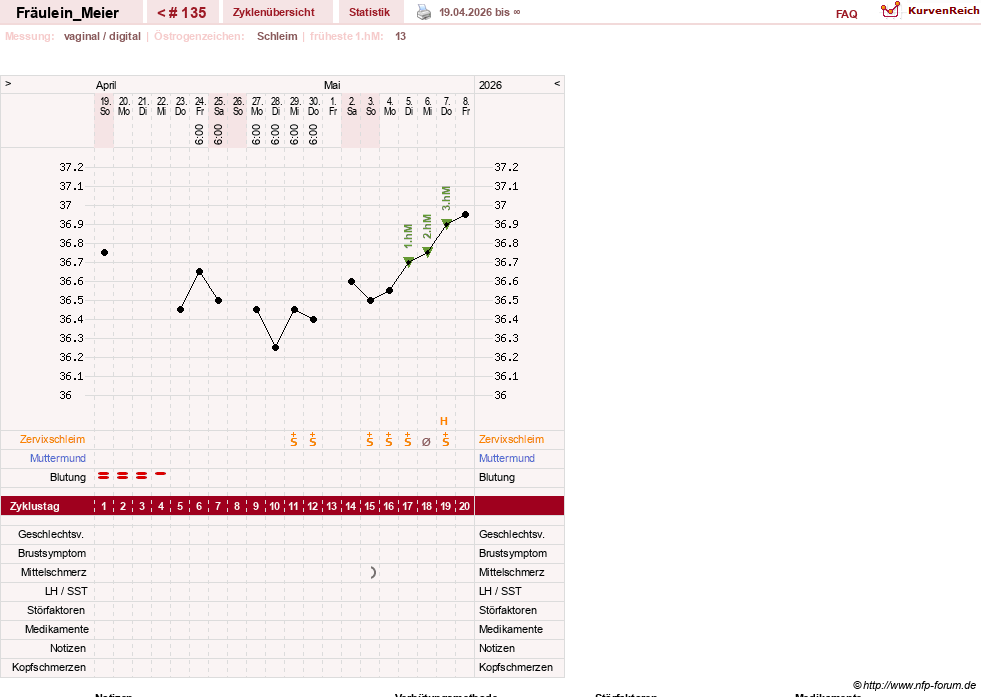Viewport: 981px width, 697px height.
Task: Select the 2.hM green triangle marker
Action: click(x=427, y=252)
